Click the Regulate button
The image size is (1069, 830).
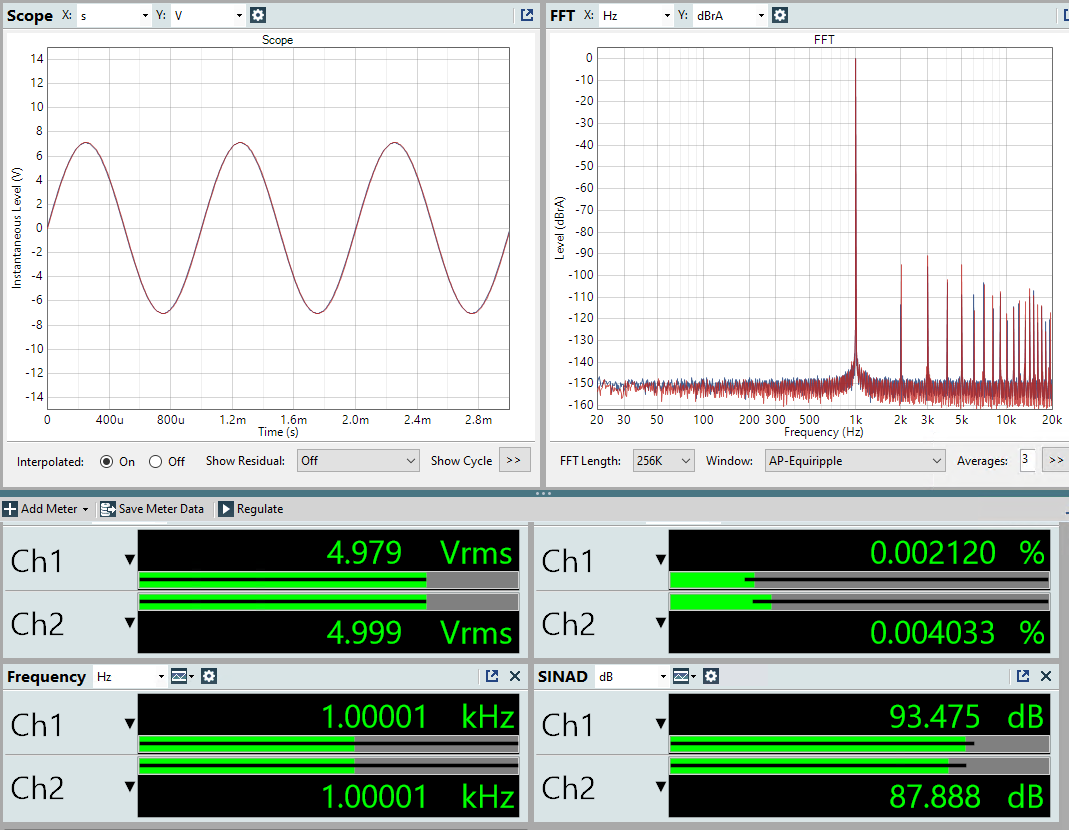(x=251, y=509)
